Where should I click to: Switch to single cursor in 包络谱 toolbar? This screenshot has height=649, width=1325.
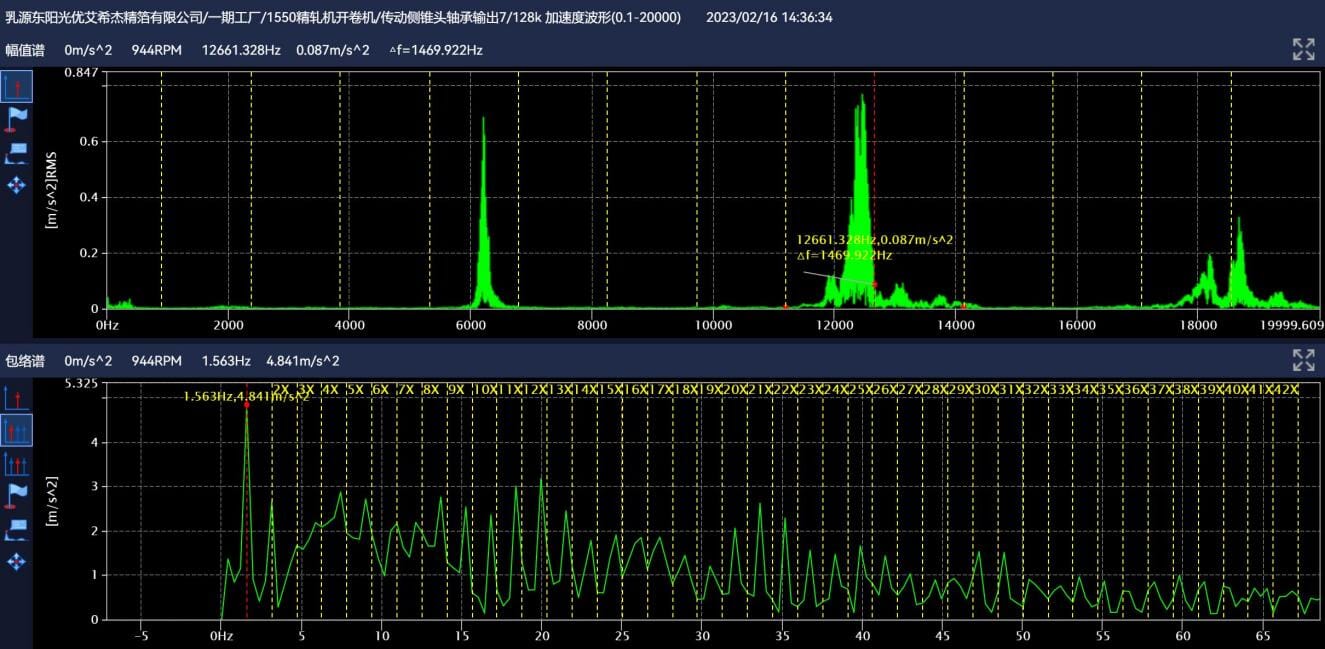(x=17, y=398)
